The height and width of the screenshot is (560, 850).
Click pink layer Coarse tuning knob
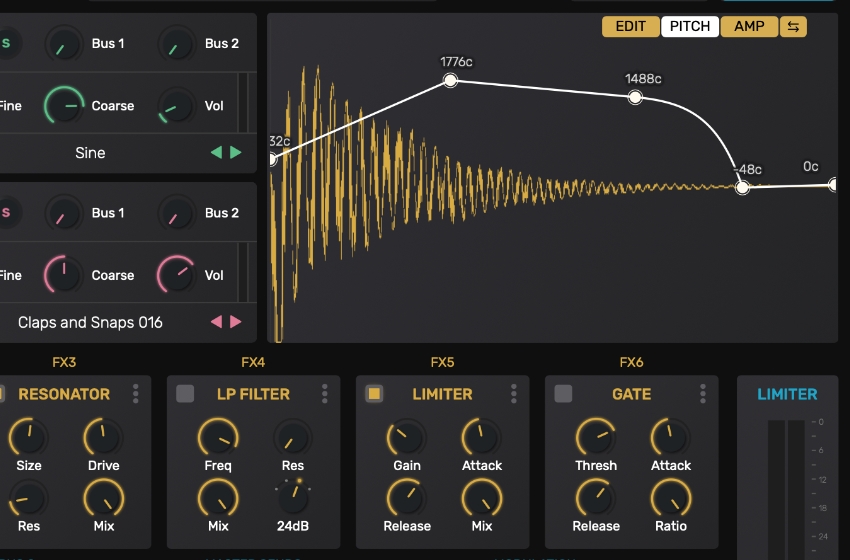[64, 275]
